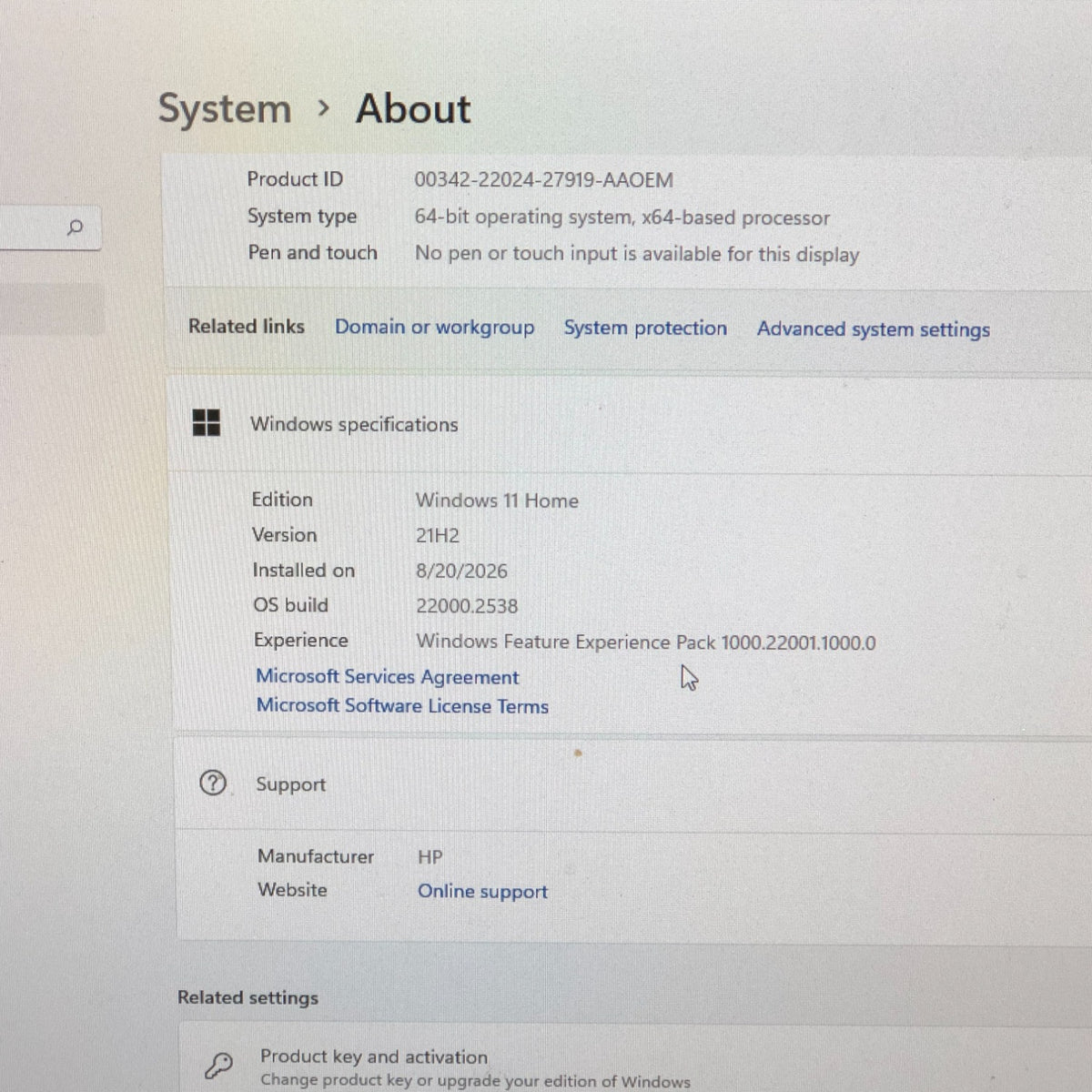1092x1092 pixels.
Task: Click the search magnifier icon
Action: 76,227
